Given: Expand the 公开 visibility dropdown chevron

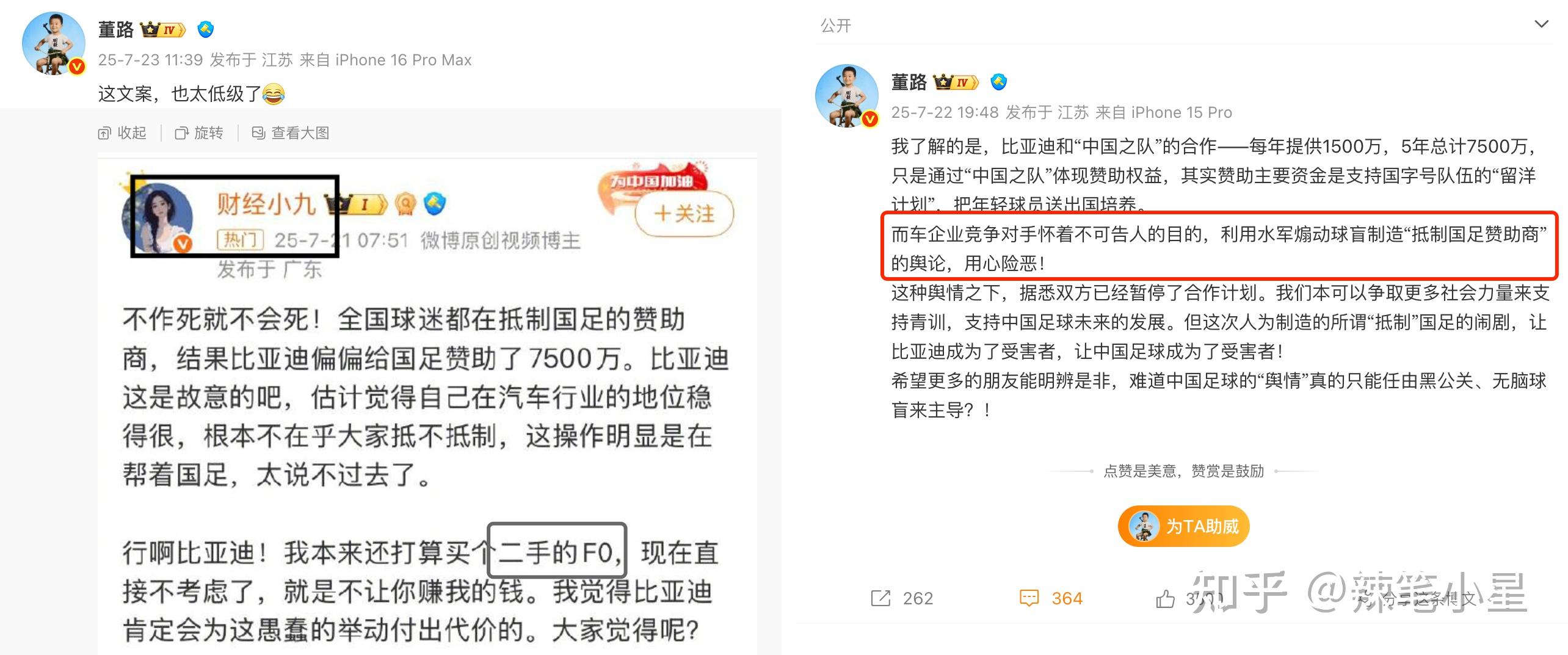Looking at the screenshot, I should pyautogui.click(x=1542, y=24).
